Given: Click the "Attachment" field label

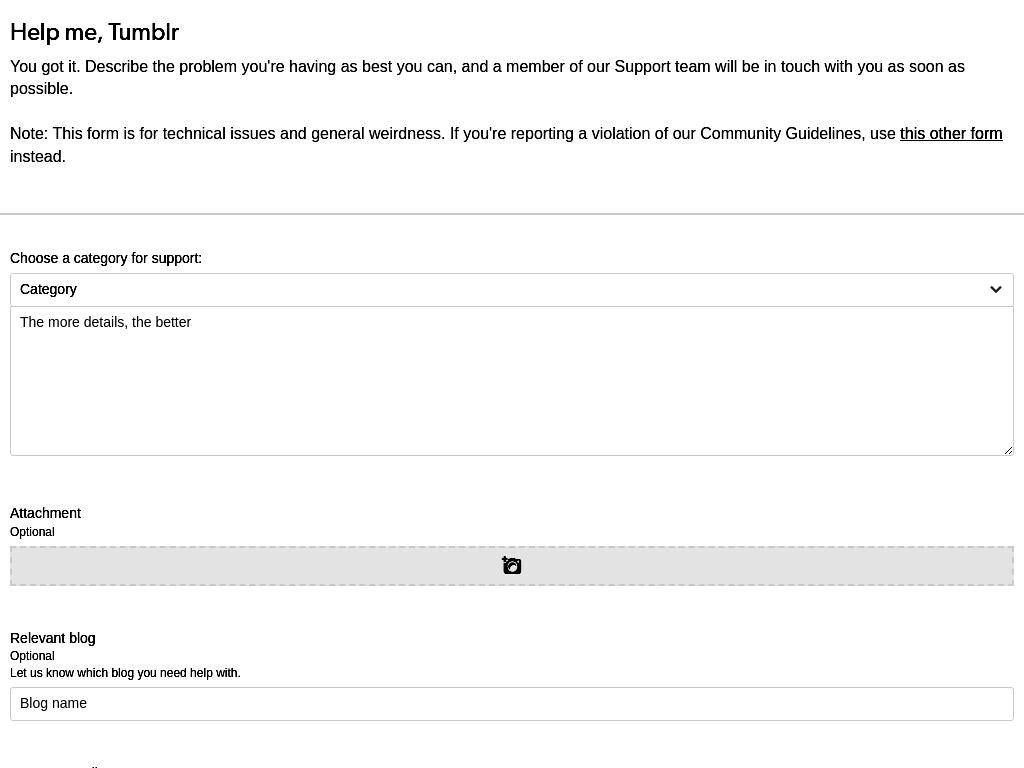Looking at the screenshot, I should coord(45,513).
